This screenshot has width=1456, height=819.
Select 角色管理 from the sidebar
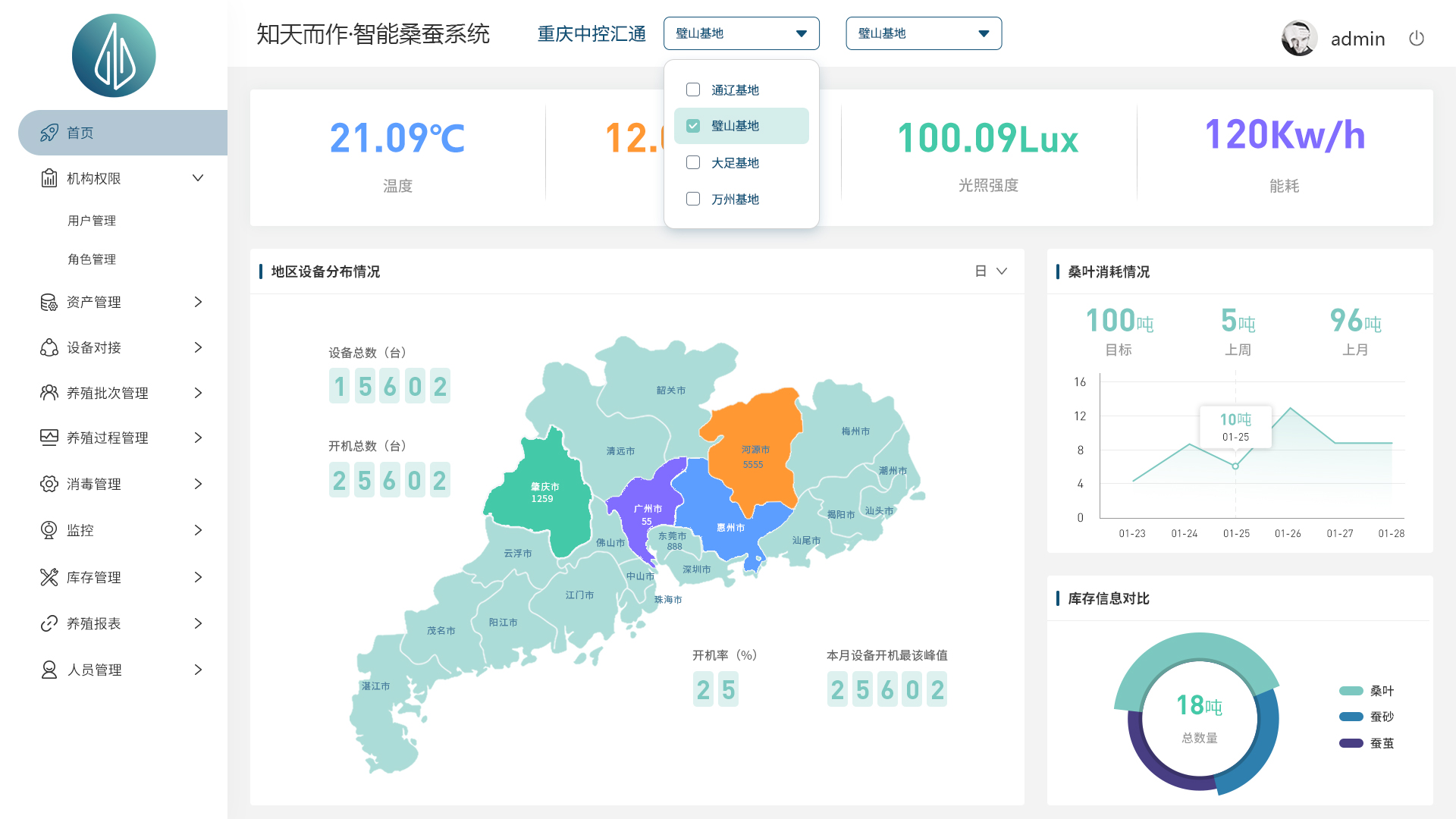point(91,259)
